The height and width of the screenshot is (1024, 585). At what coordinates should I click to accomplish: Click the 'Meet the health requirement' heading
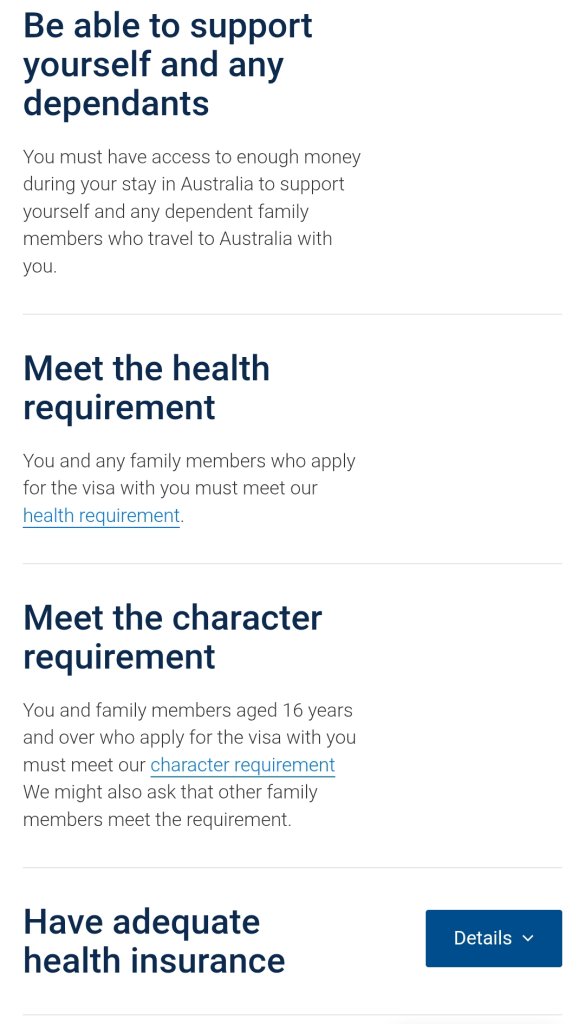point(146,387)
